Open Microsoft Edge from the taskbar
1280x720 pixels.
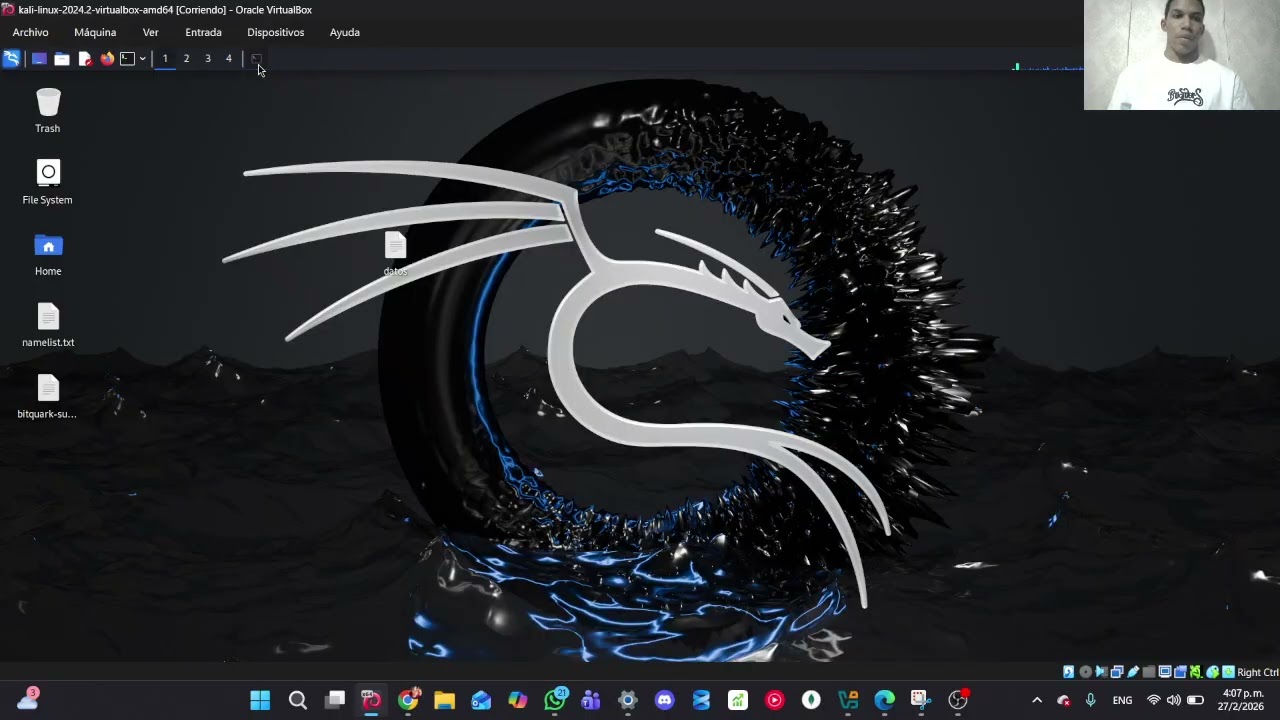click(884, 700)
